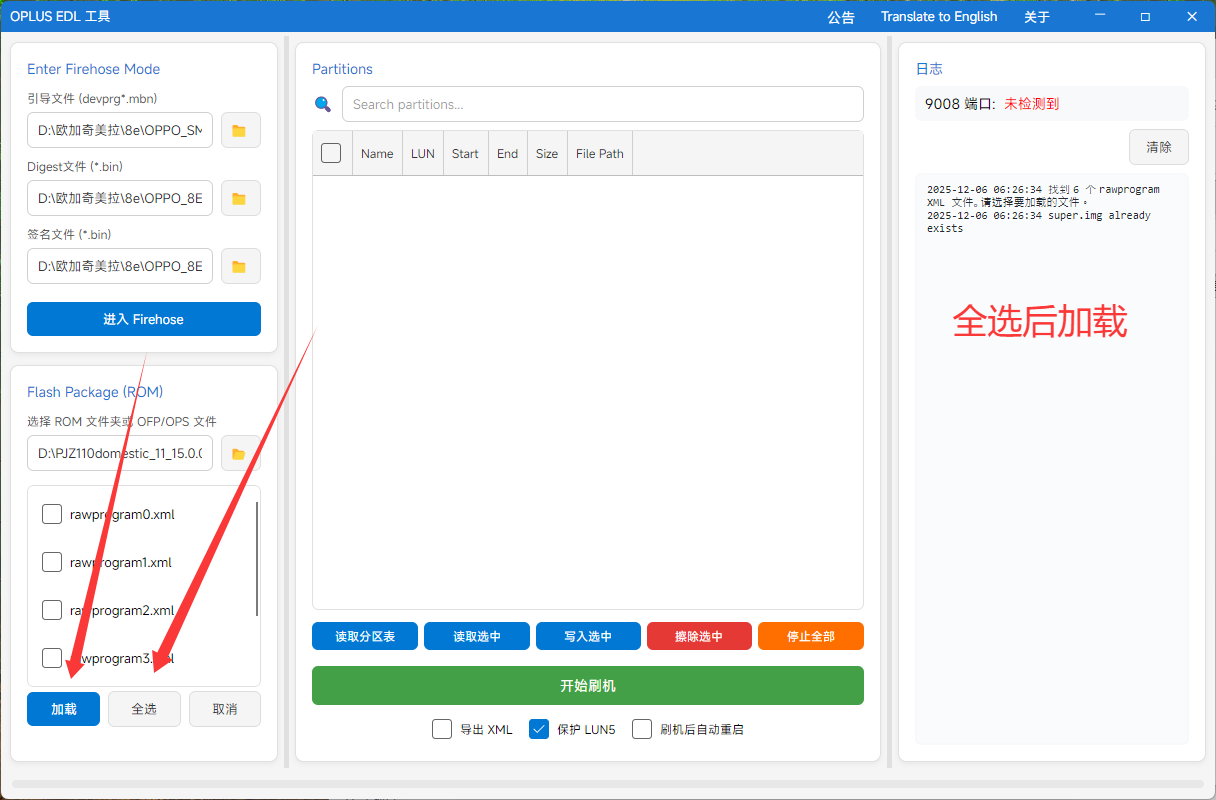Click the partition search magnifier icon

coord(323,104)
